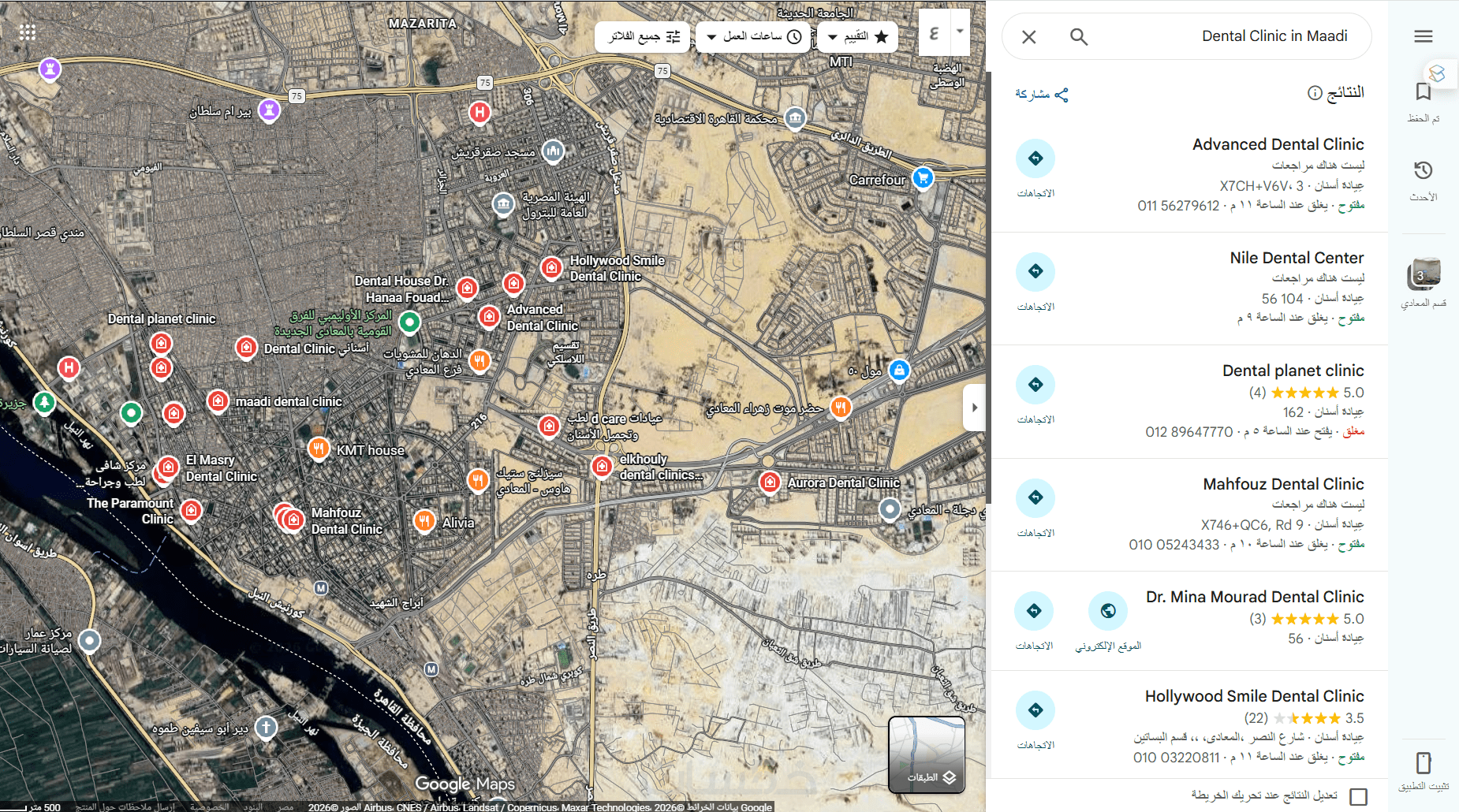
Task: Click the ع input language button
Action: point(935,32)
